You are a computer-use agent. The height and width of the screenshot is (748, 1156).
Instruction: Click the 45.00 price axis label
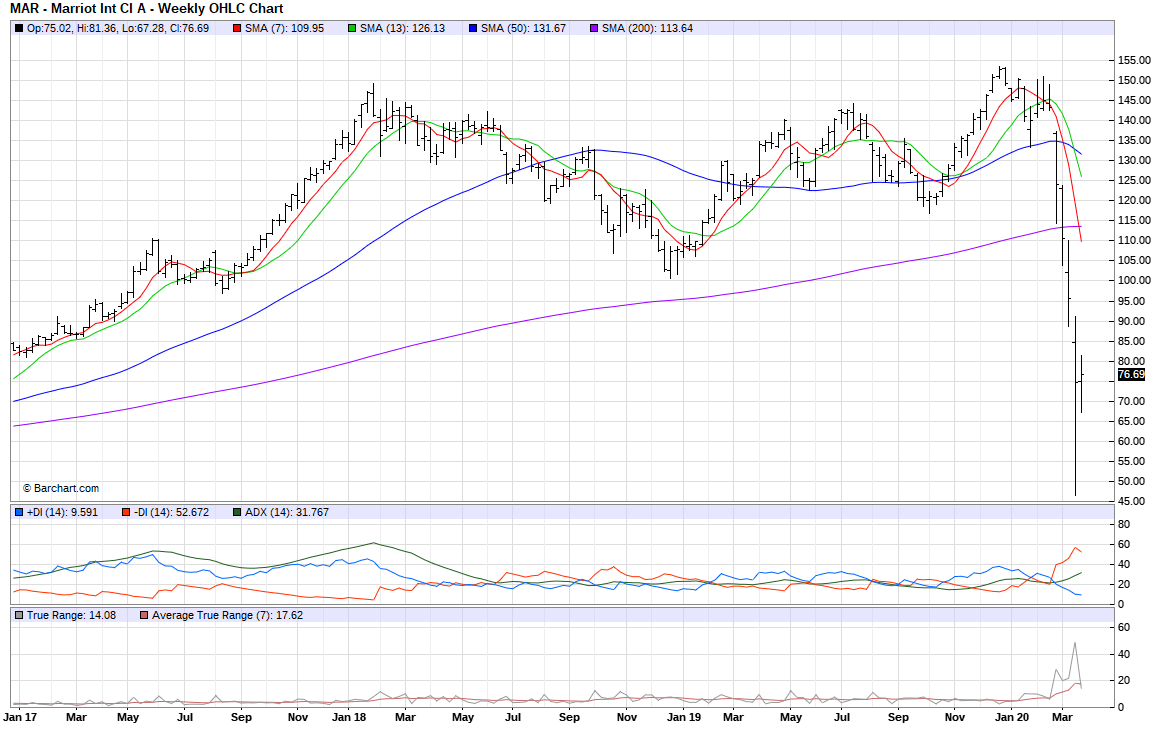[1132, 502]
